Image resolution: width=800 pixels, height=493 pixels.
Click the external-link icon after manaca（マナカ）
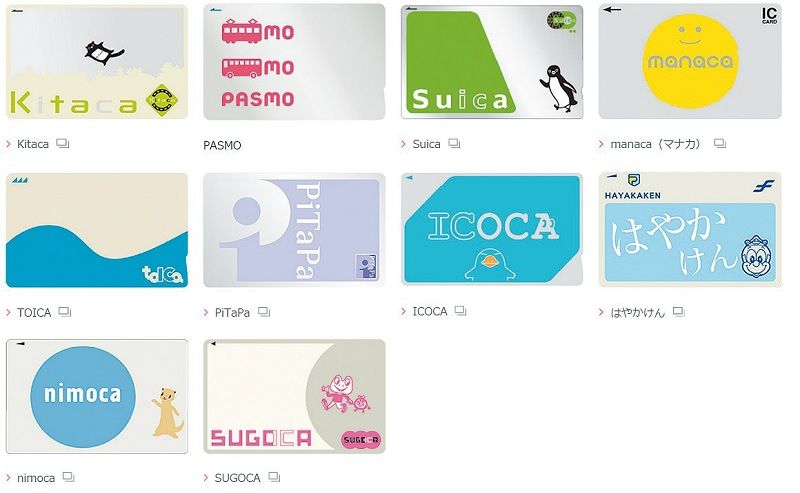pyautogui.click(x=719, y=144)
